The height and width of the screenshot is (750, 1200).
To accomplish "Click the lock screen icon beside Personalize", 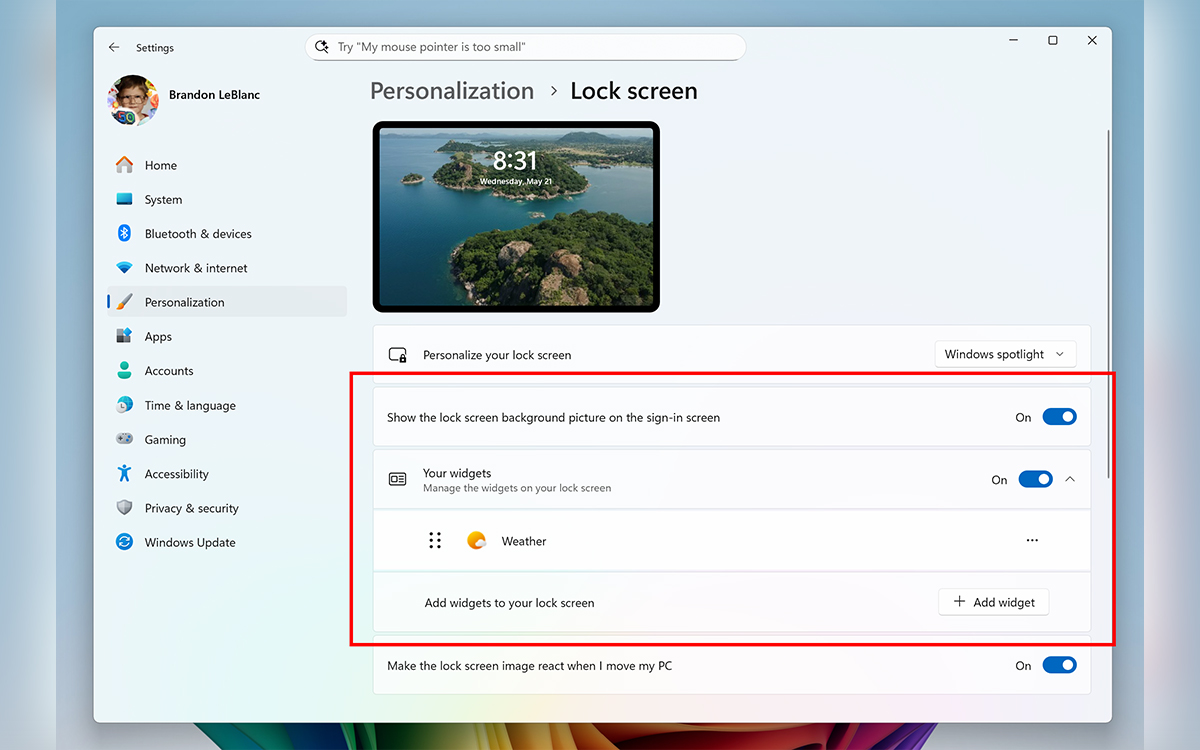I will [397, 355].
